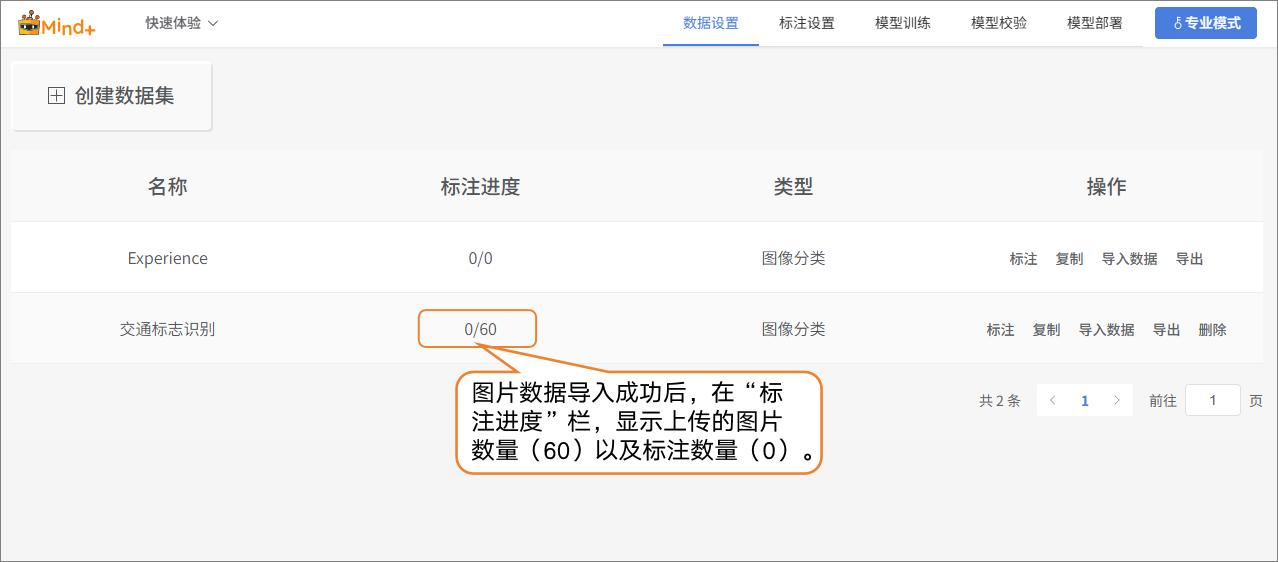Click the 专业模式 button

tap(1205, 23)
